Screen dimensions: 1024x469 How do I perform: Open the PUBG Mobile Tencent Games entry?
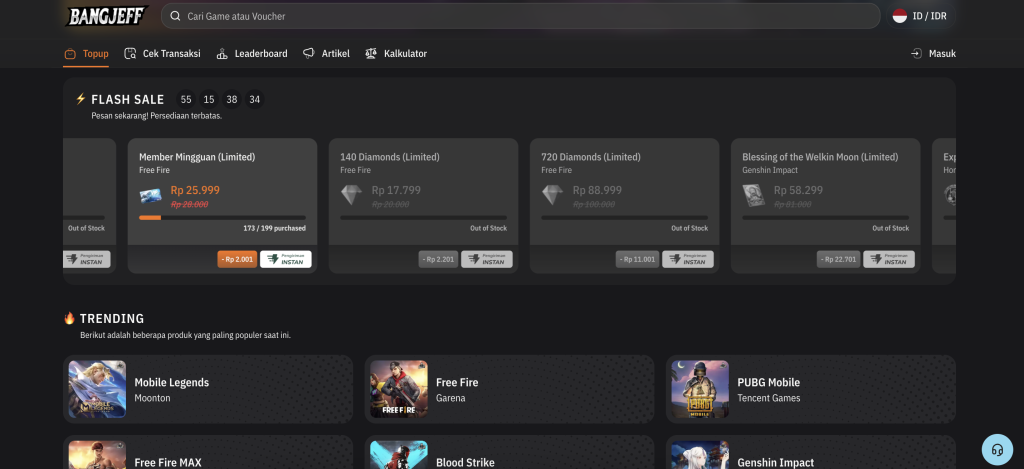pos(810,389)
